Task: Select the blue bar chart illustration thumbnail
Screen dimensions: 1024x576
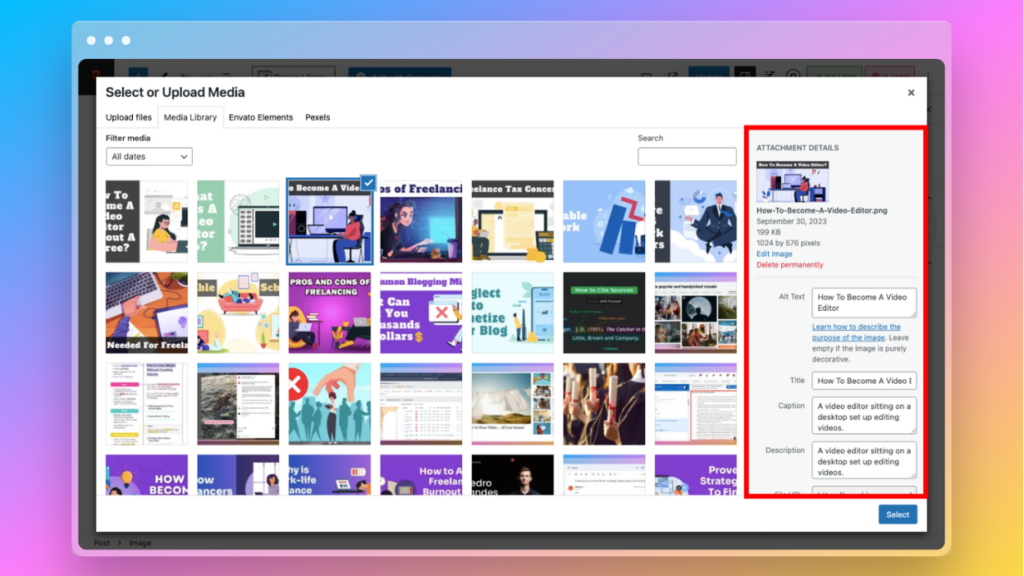Action: (x=603, y=221)
